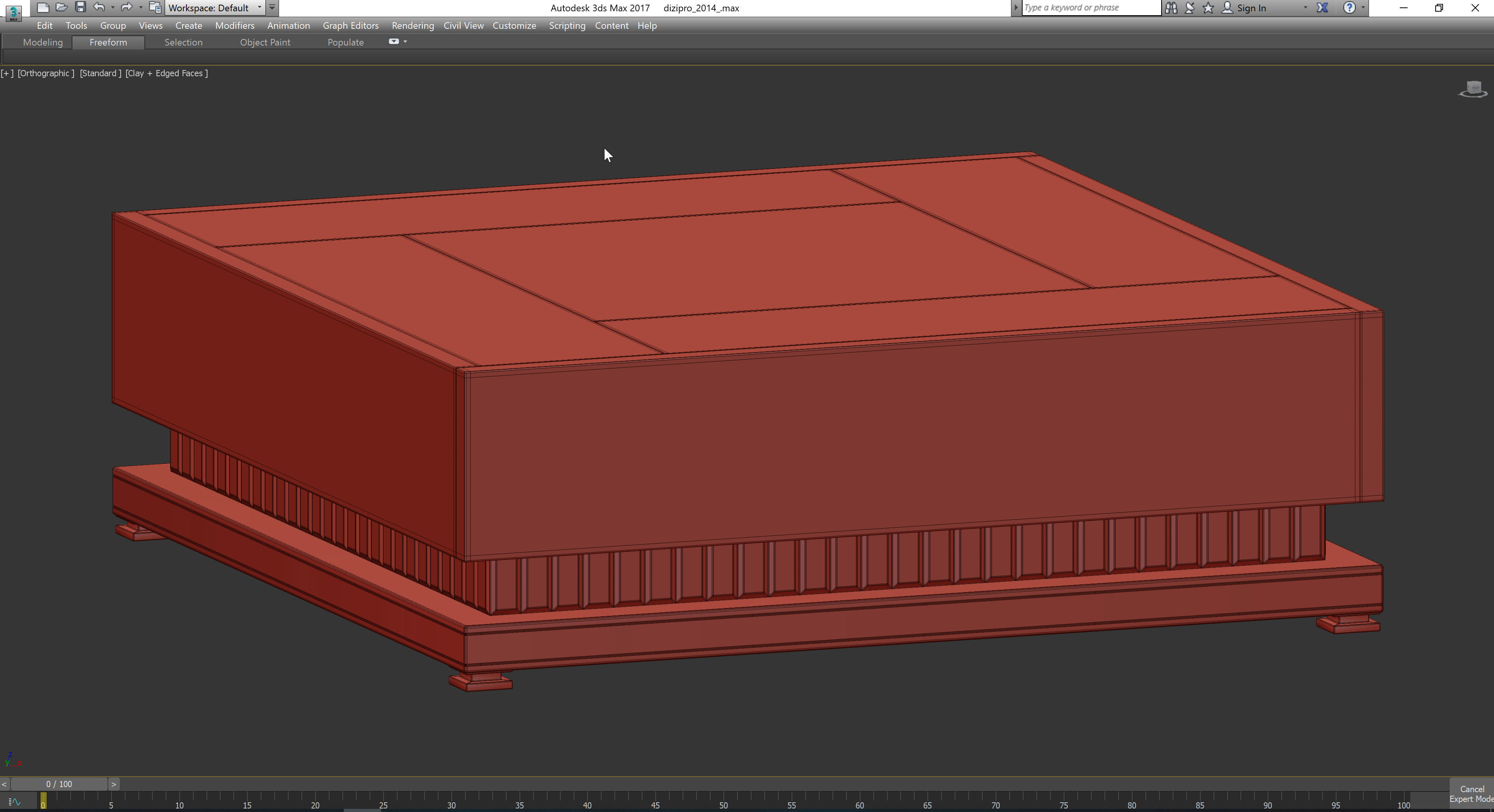
Task: Open the Rendering menu
Action: pyautogui.click(x=412, y=26)
